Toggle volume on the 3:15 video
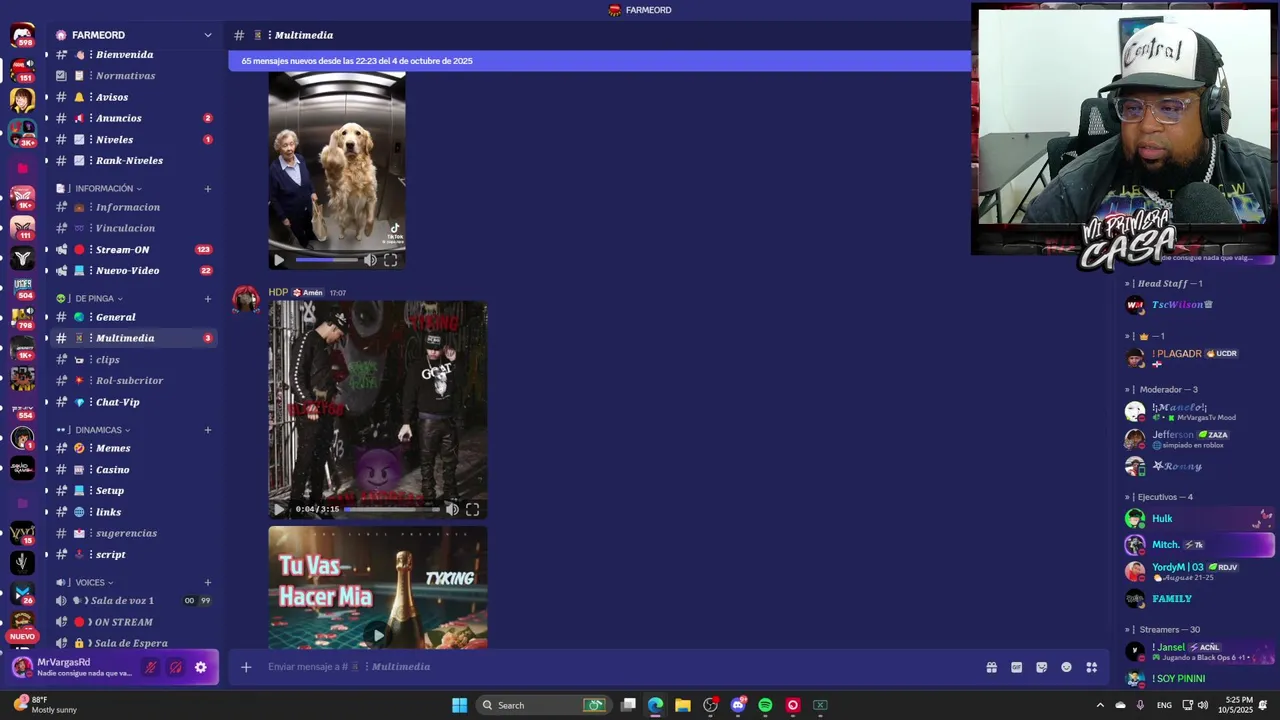 coord(452,509)
